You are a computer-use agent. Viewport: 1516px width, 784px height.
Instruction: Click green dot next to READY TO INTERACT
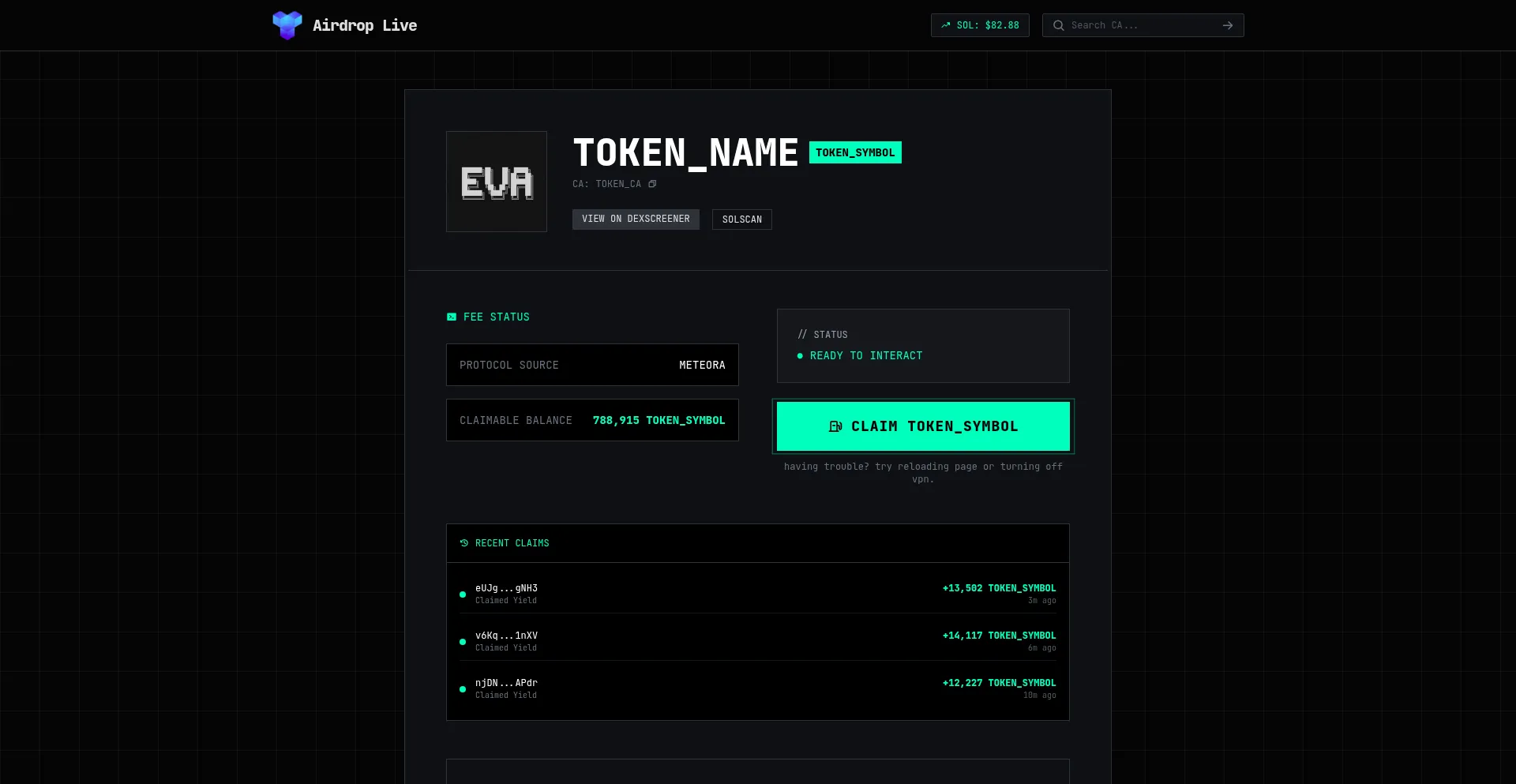(x=800, y=356)
